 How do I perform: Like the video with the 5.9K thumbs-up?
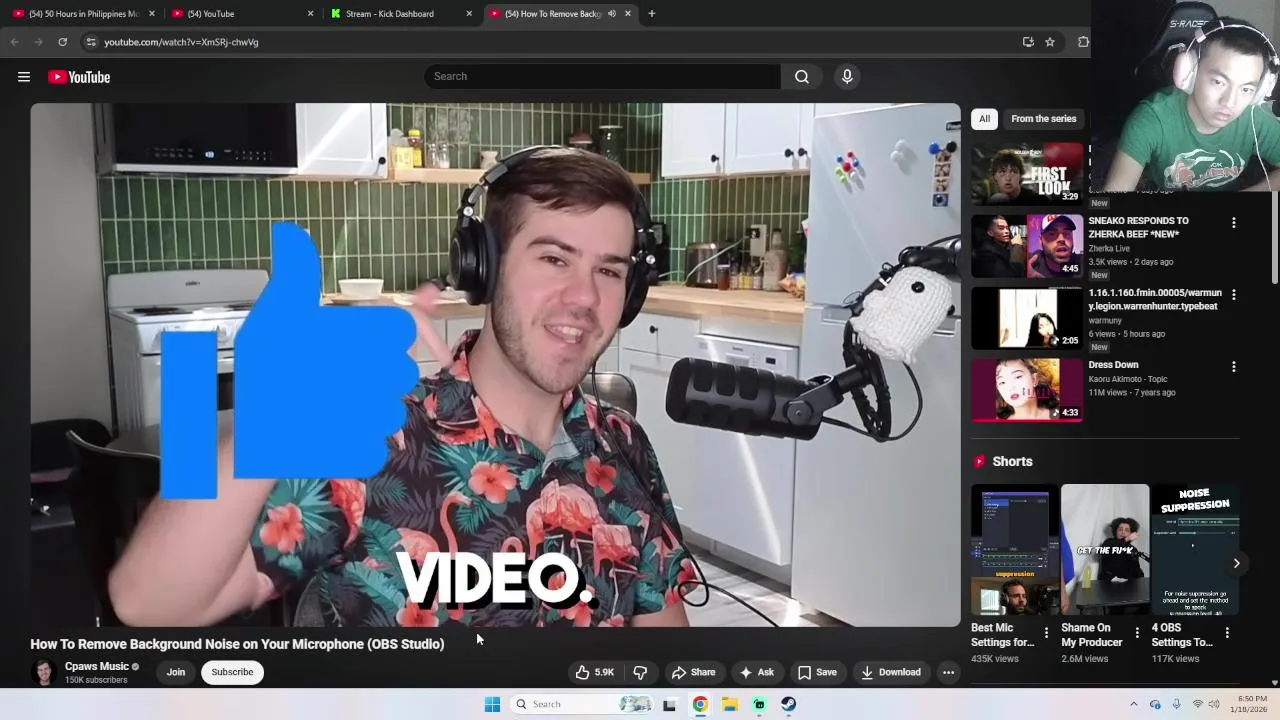pyautogui.click(x=594, y=672)
